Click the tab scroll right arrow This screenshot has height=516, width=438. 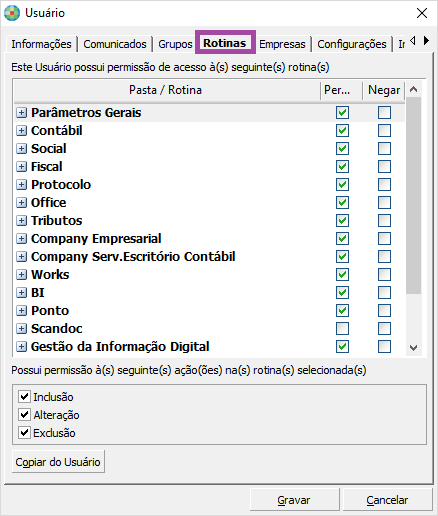point(426,41)
